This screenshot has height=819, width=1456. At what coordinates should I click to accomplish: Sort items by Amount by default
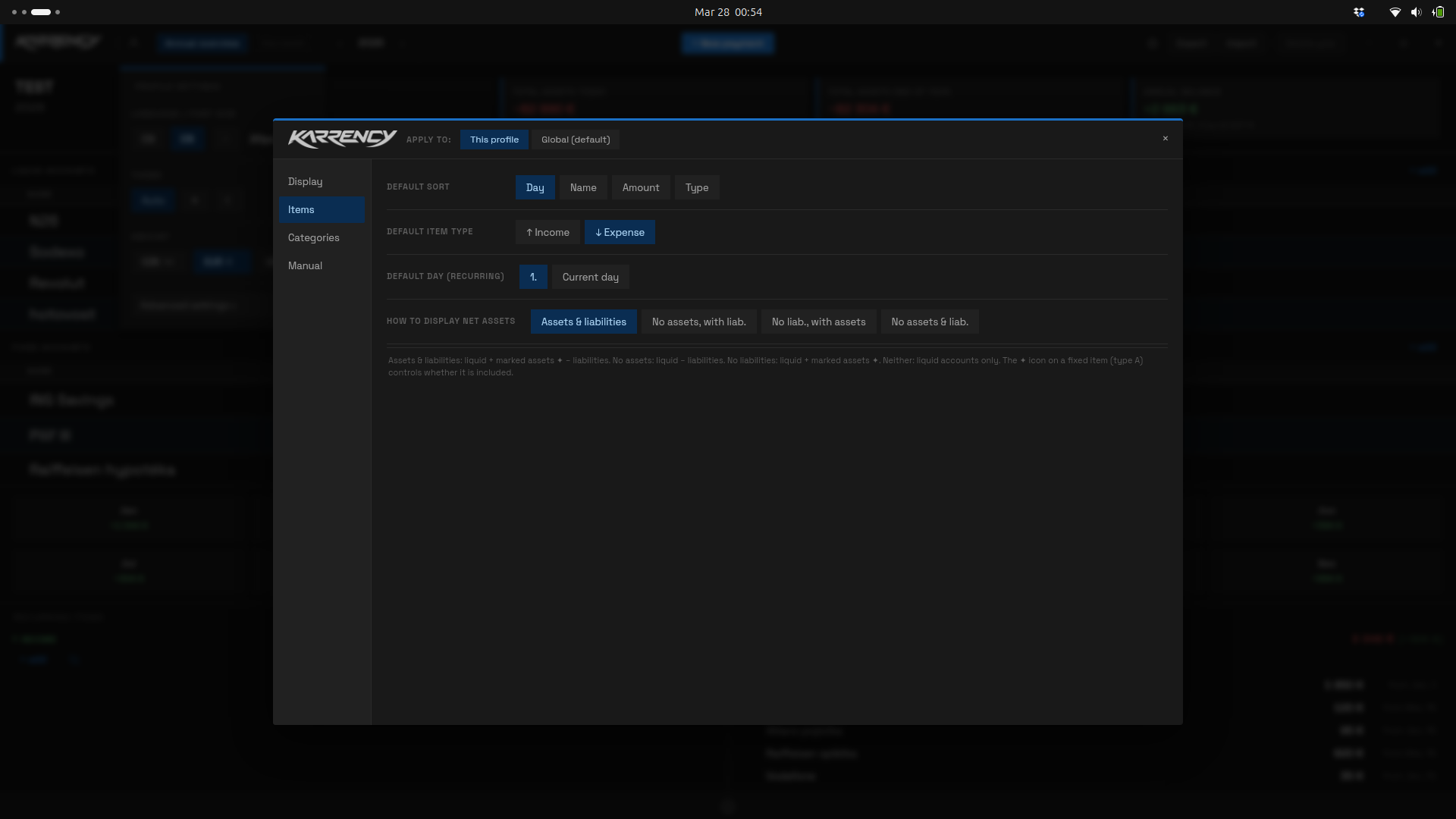641,187
